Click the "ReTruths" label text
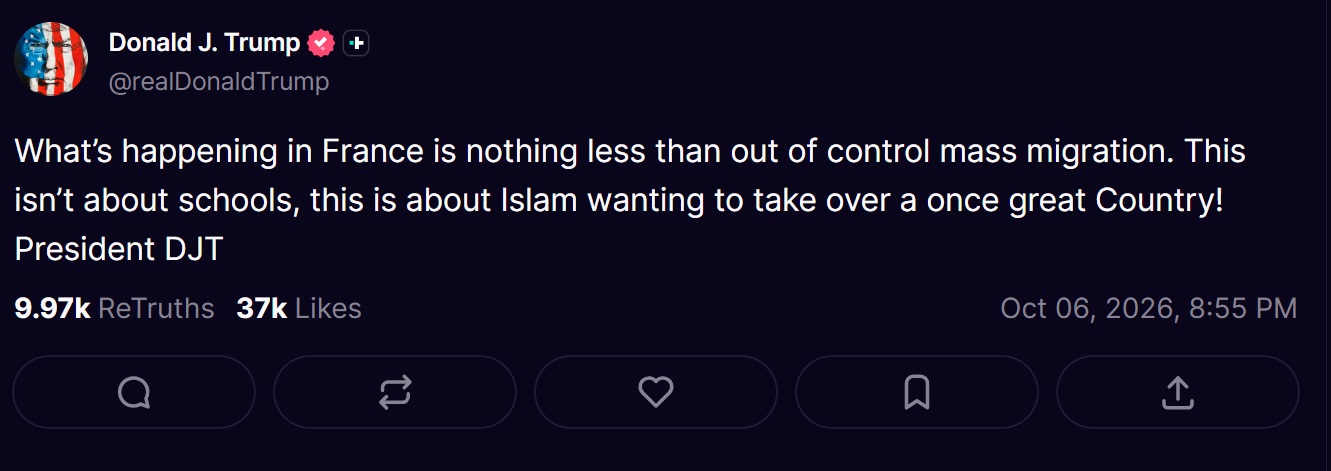Viewport: 1331px width, 471px height. point(156,308)
